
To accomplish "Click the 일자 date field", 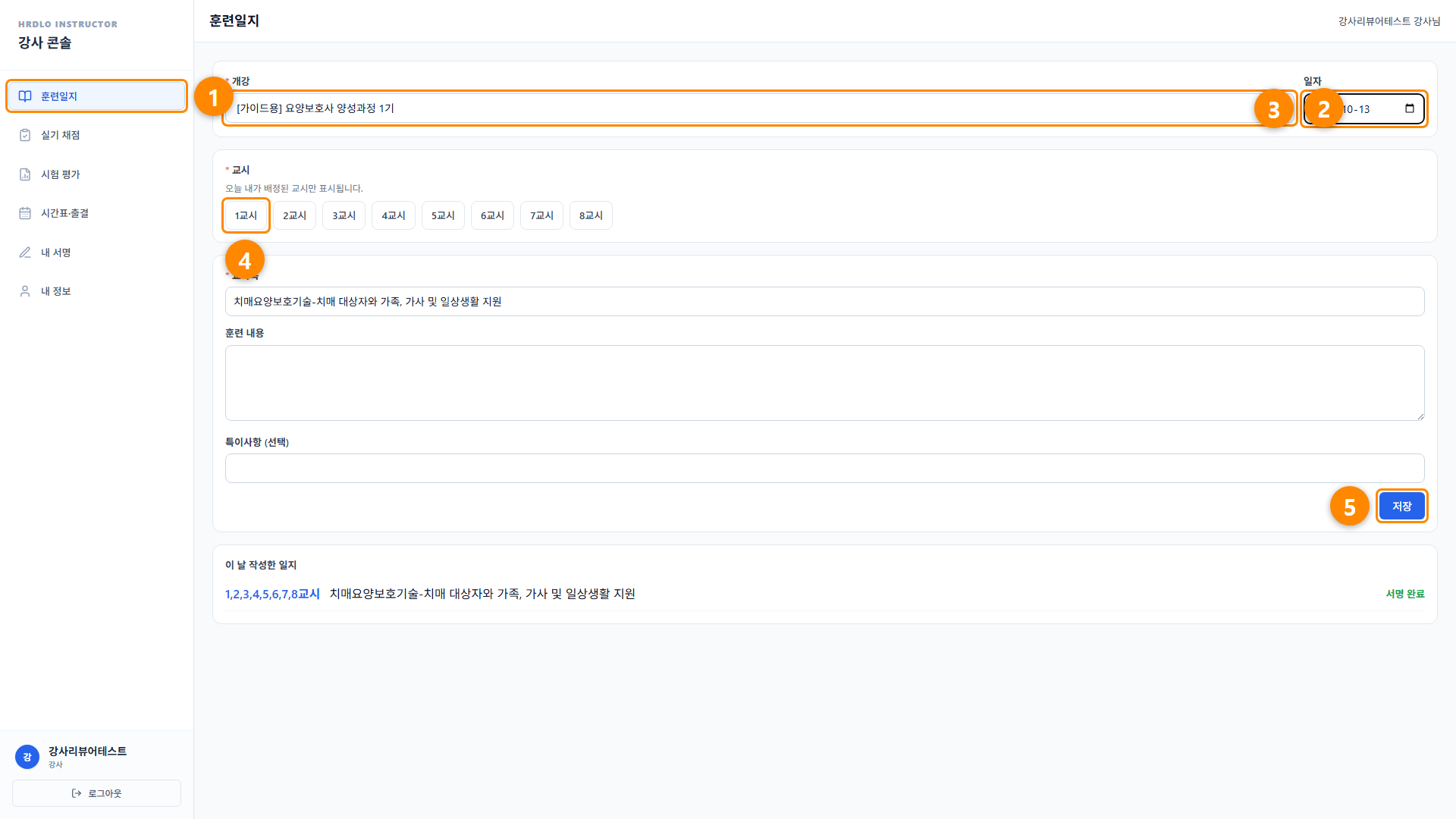I will [1364, 108].
